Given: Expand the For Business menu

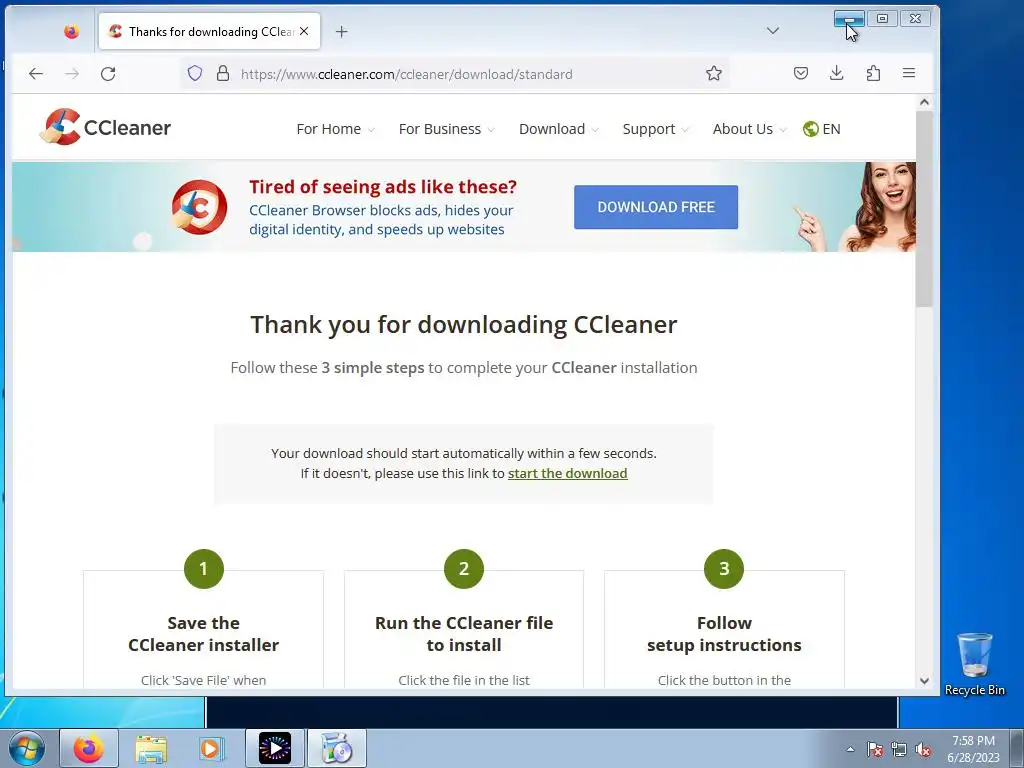Looking at the screenshot, I should [x=447, y=129].
